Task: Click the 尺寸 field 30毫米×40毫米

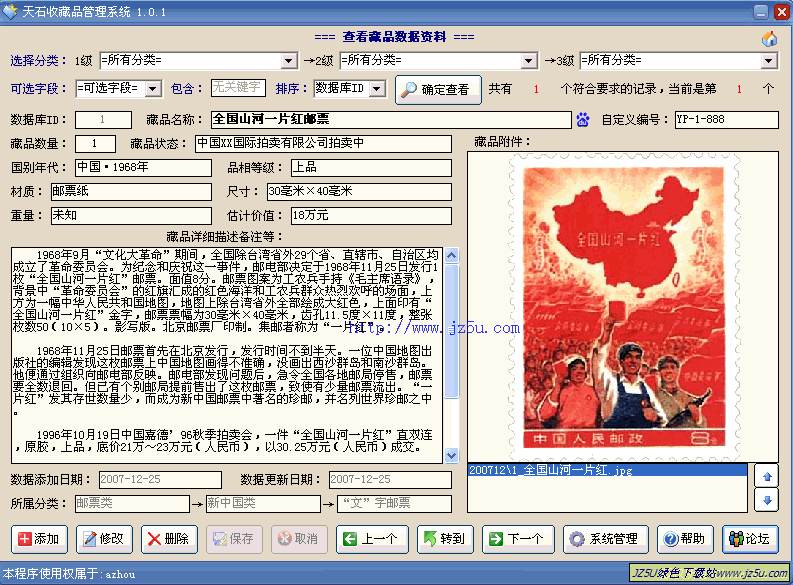Action: click(359, 192)
